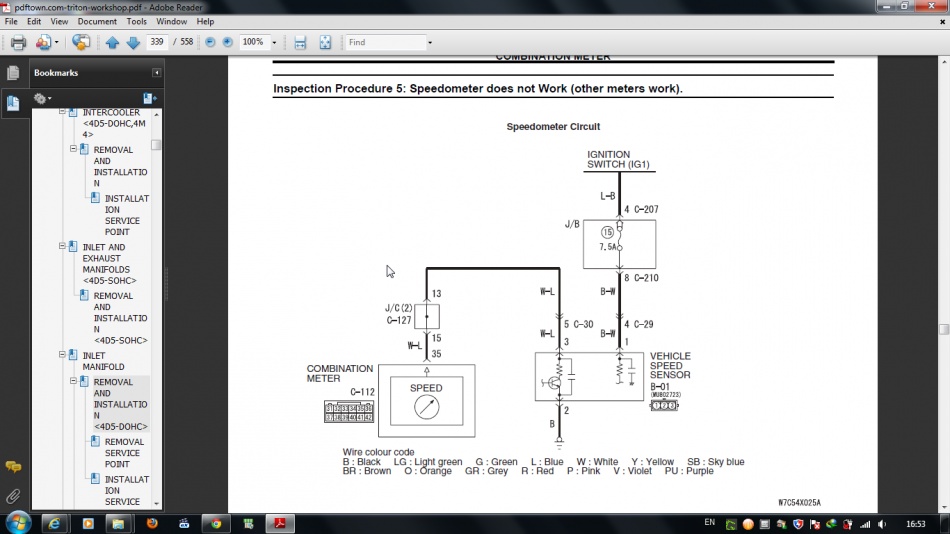Select INSTALLATION SERVICE POINT bookmark under INTERCOOLER

tap(127, 215)
